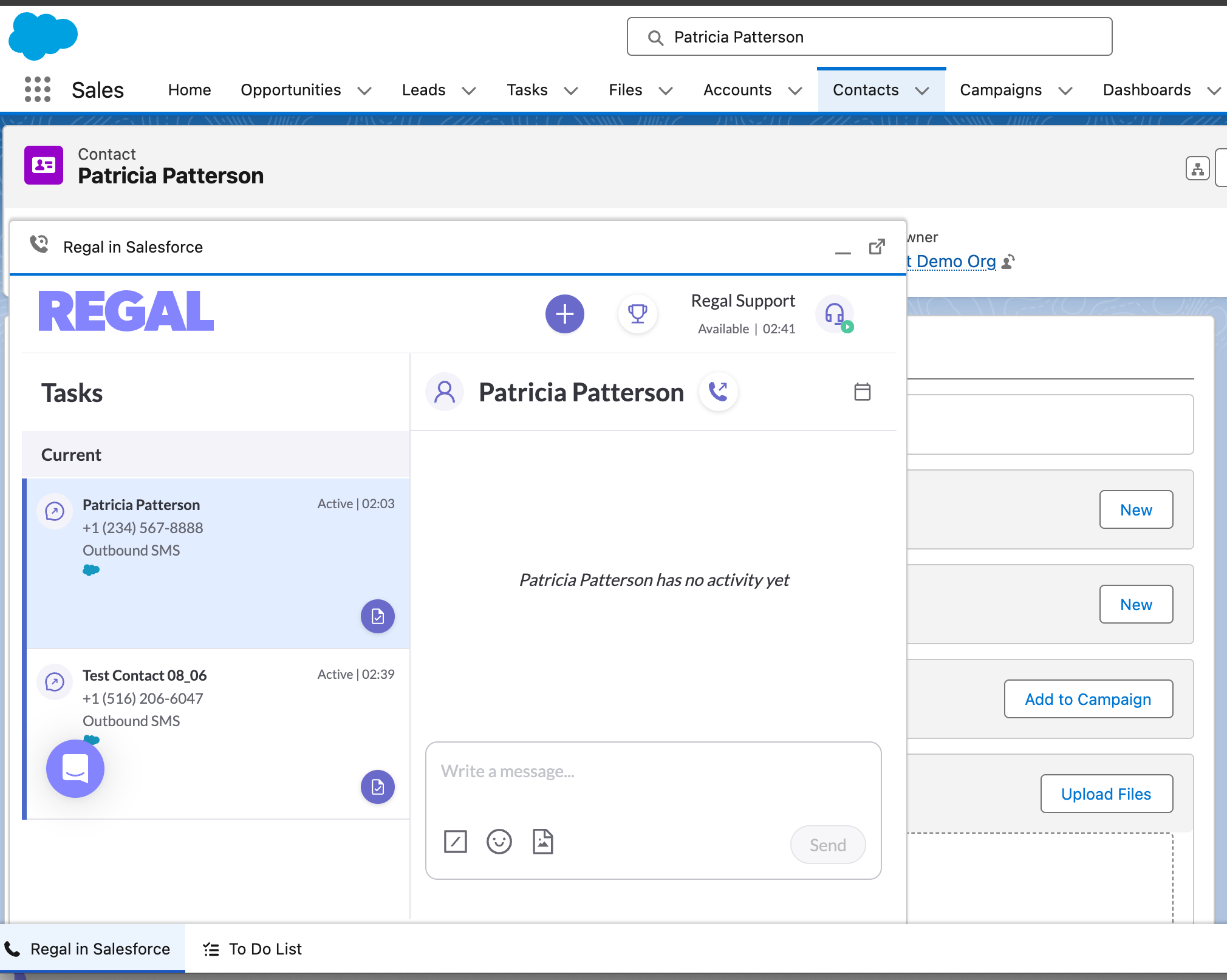Click the 'Active | 02:39' status text
This screenshot has width=1227, height=980.
coord(356,675)
